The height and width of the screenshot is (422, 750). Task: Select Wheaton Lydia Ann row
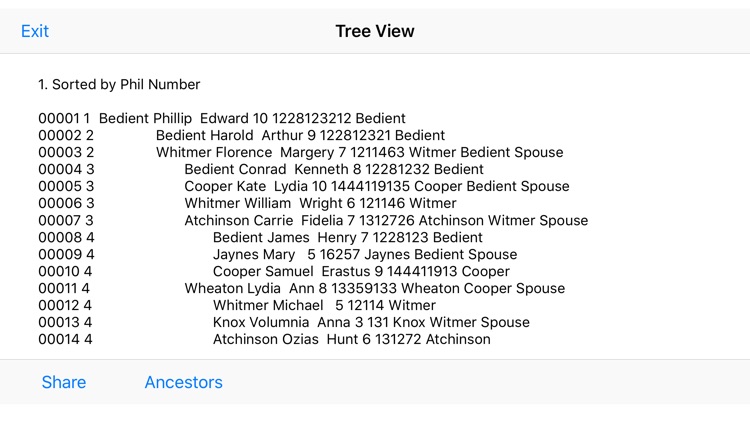point(302,289)
